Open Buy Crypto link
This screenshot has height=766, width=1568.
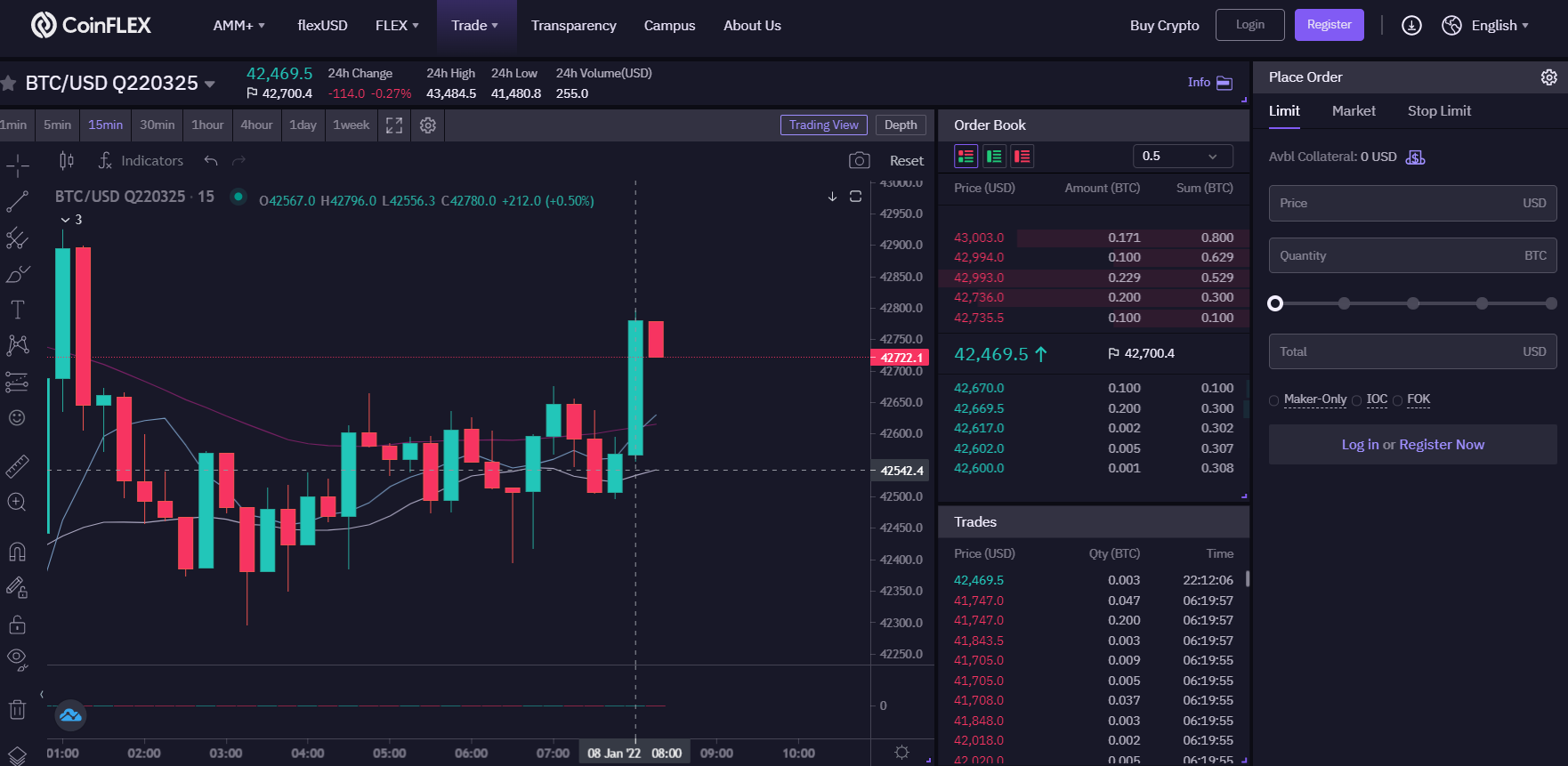[1164, 26]
